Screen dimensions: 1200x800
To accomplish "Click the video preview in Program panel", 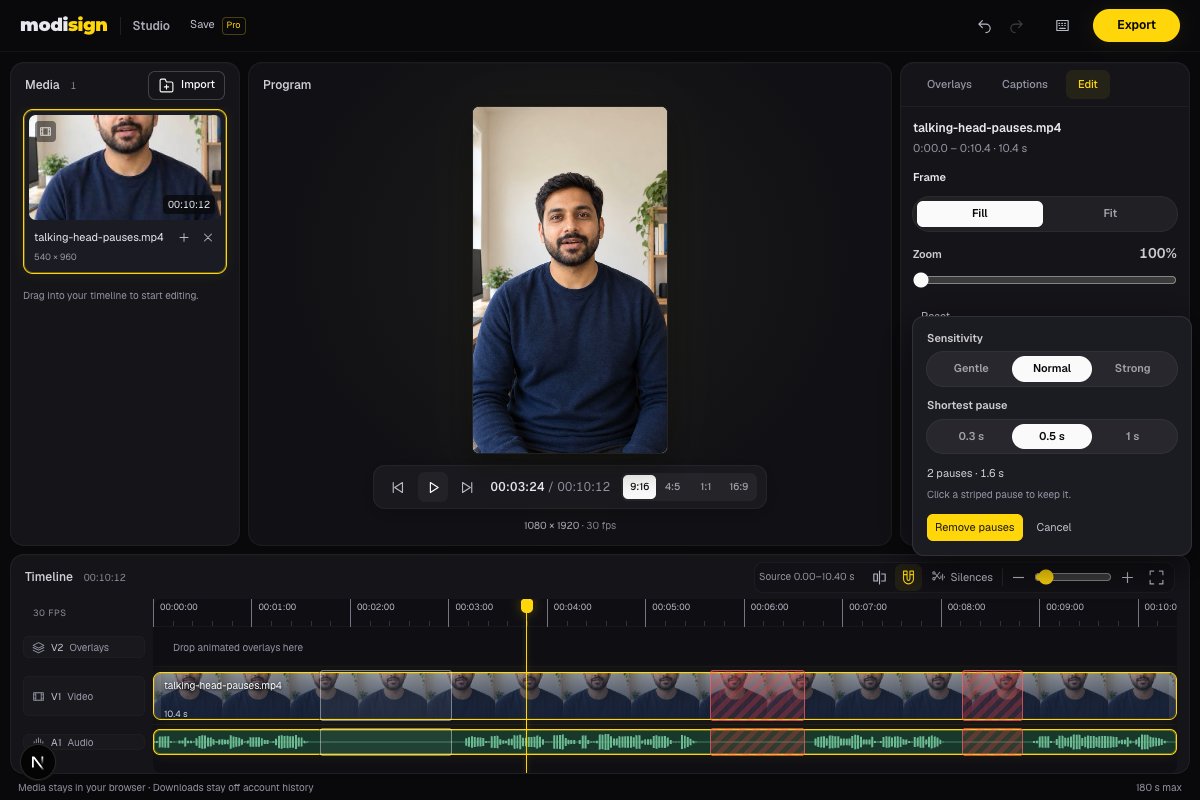I will click(x=570, y=280).
